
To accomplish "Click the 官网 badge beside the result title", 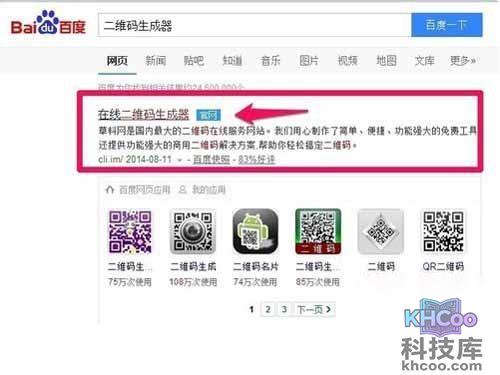I will click(x=208, y=115).
